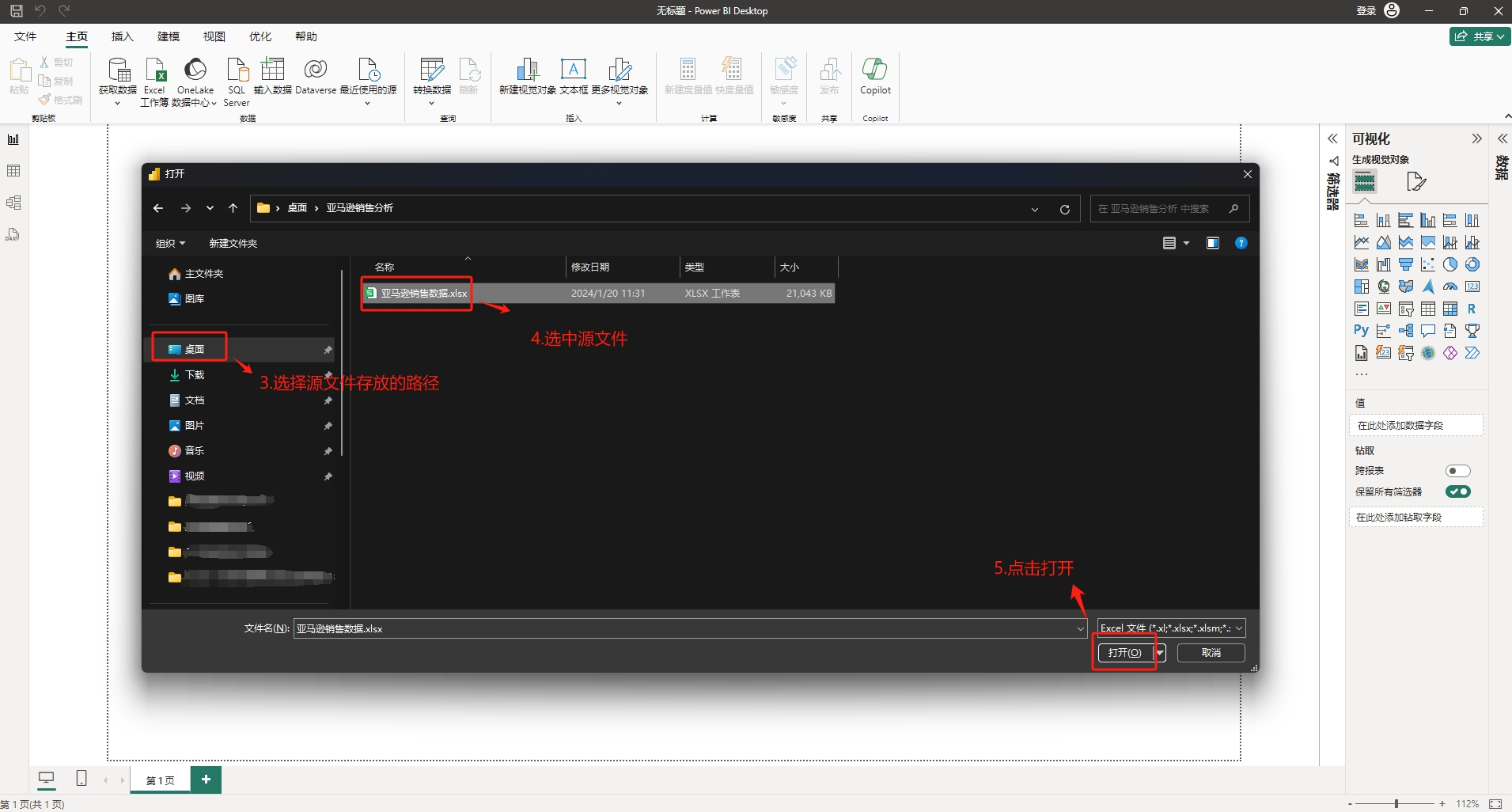Switch to the 优化 ribbon tab

pyautogui.click(x=260, y=36)
